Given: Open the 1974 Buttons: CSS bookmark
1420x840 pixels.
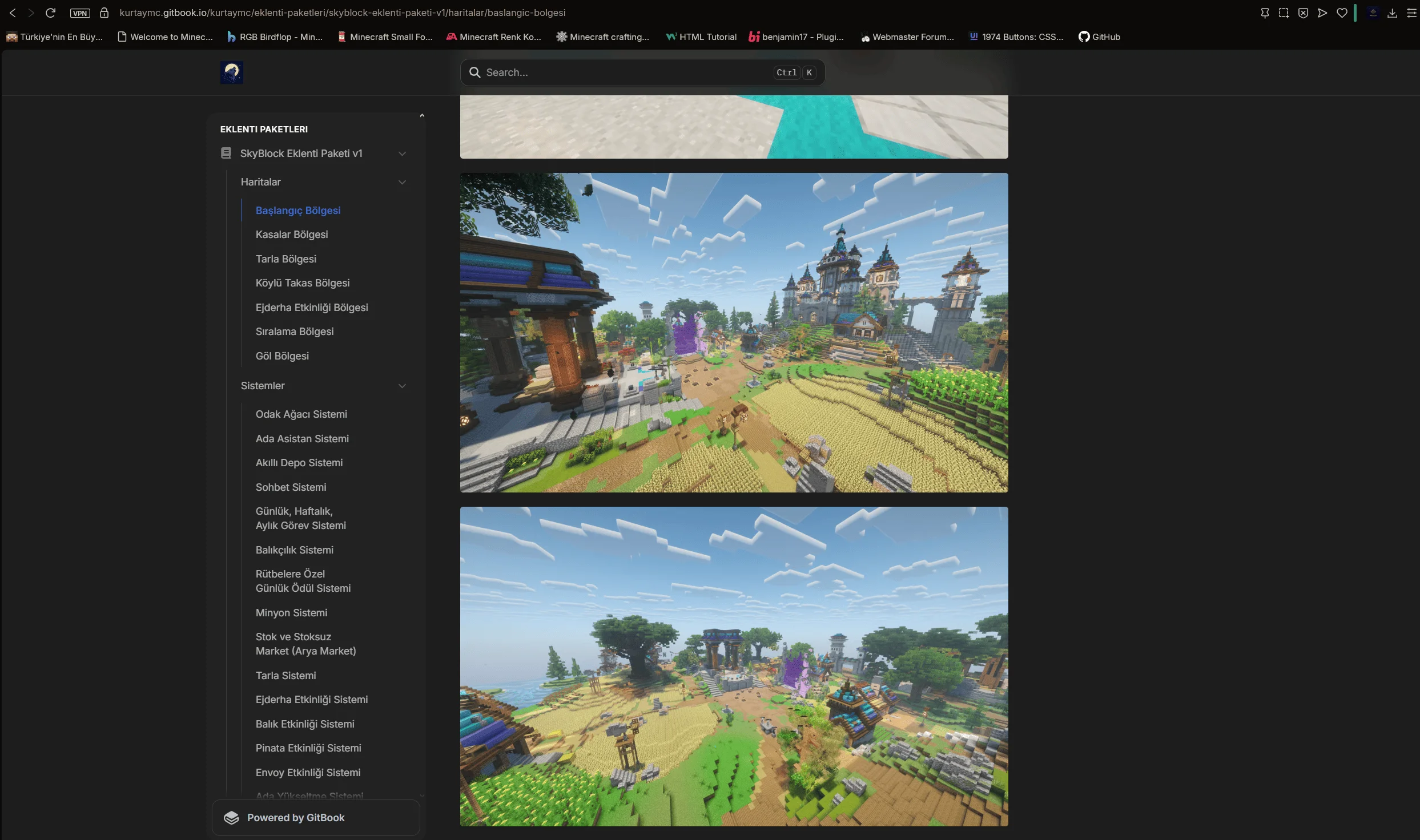Looking at the screenshot, I should (x=1016, y=37).
